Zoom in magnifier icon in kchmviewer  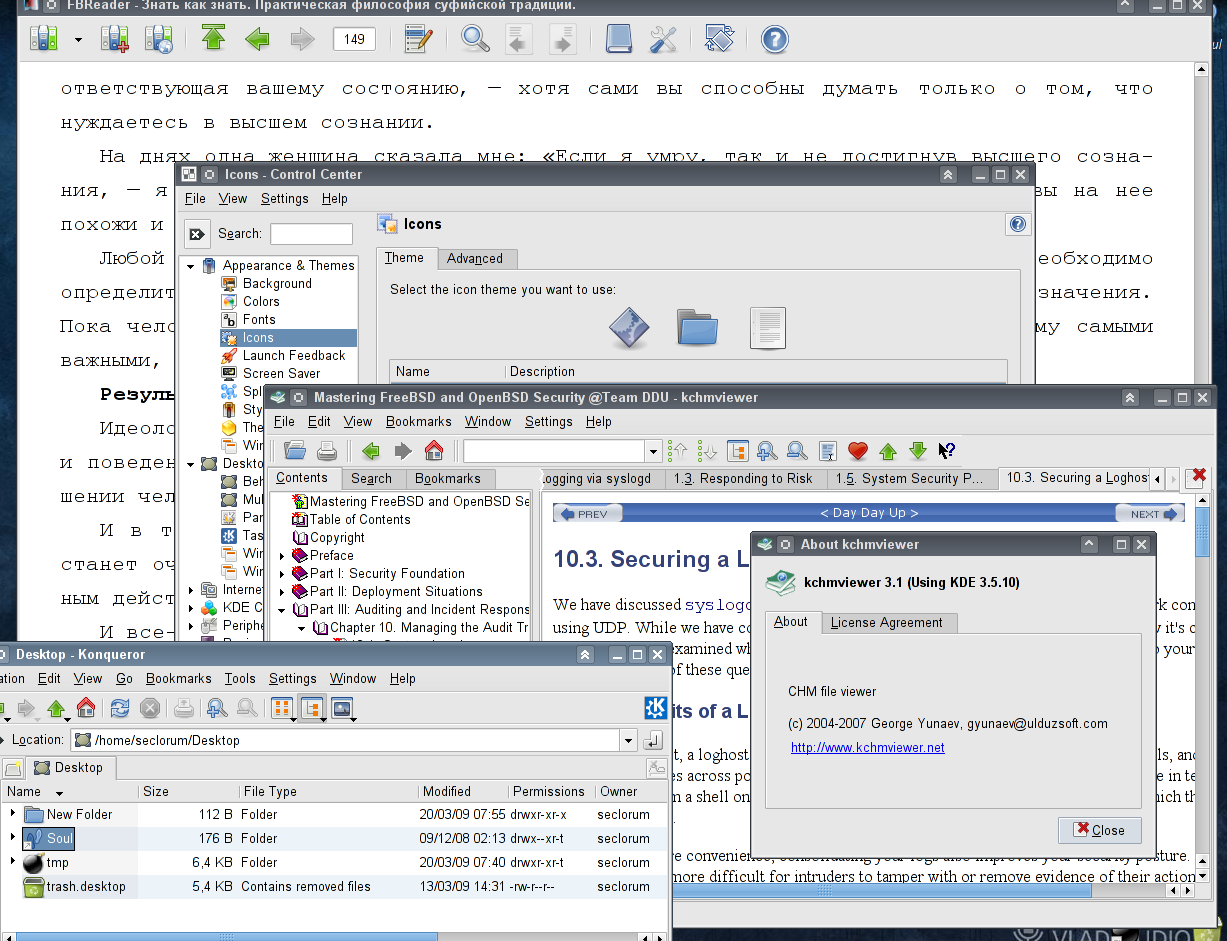(x=767, y=450)
